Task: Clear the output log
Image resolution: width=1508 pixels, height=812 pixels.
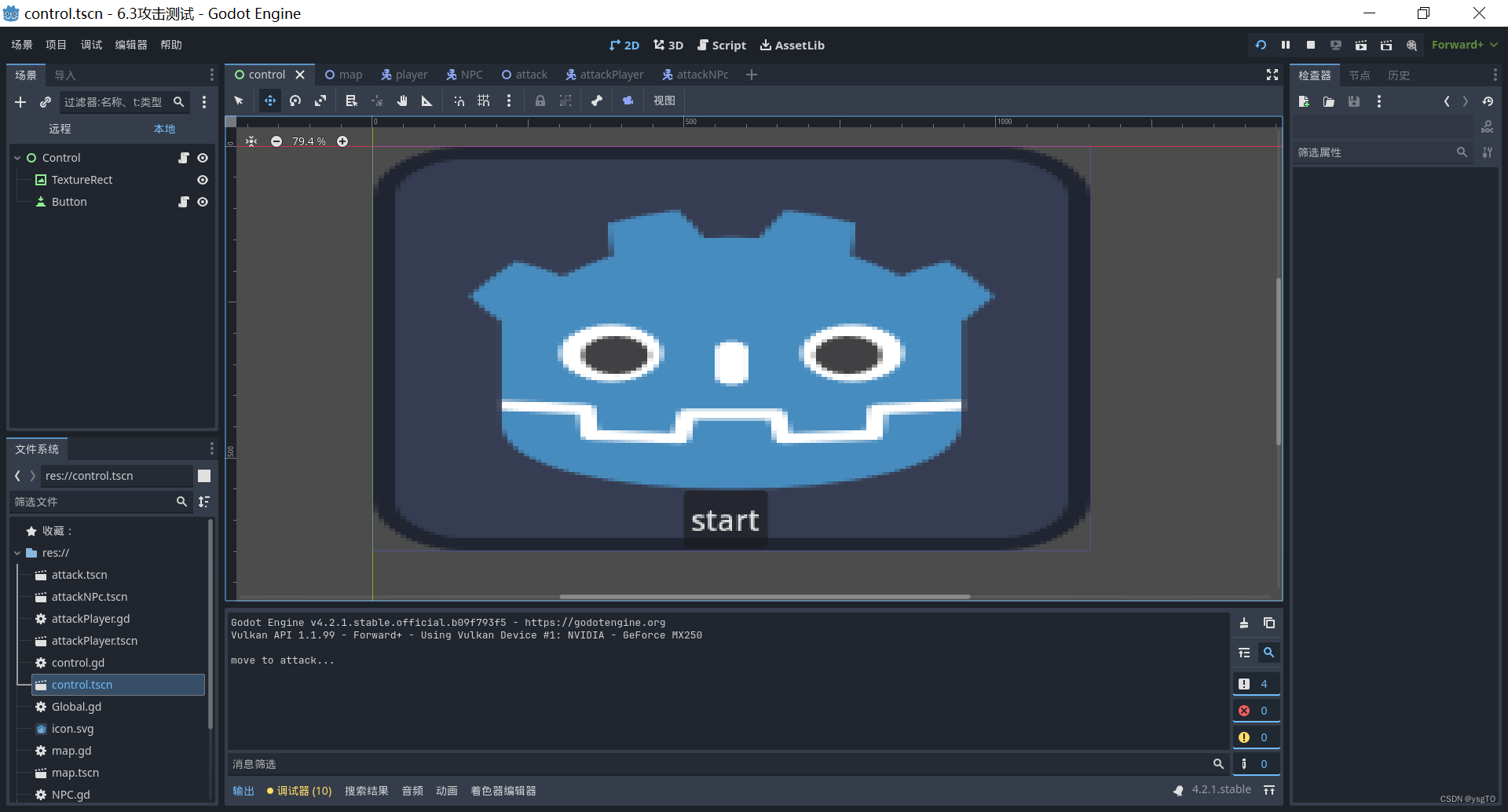Action: click(x=1244, y=623)
